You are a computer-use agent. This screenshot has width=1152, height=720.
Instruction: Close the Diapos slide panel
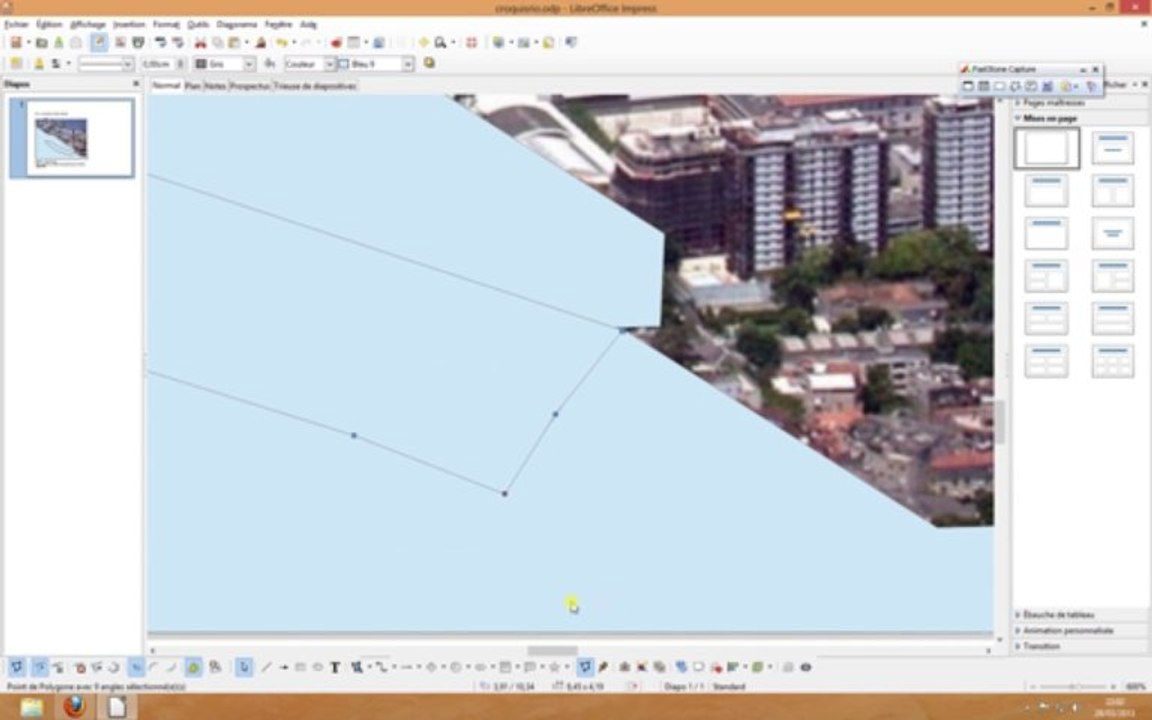(136, 84)
